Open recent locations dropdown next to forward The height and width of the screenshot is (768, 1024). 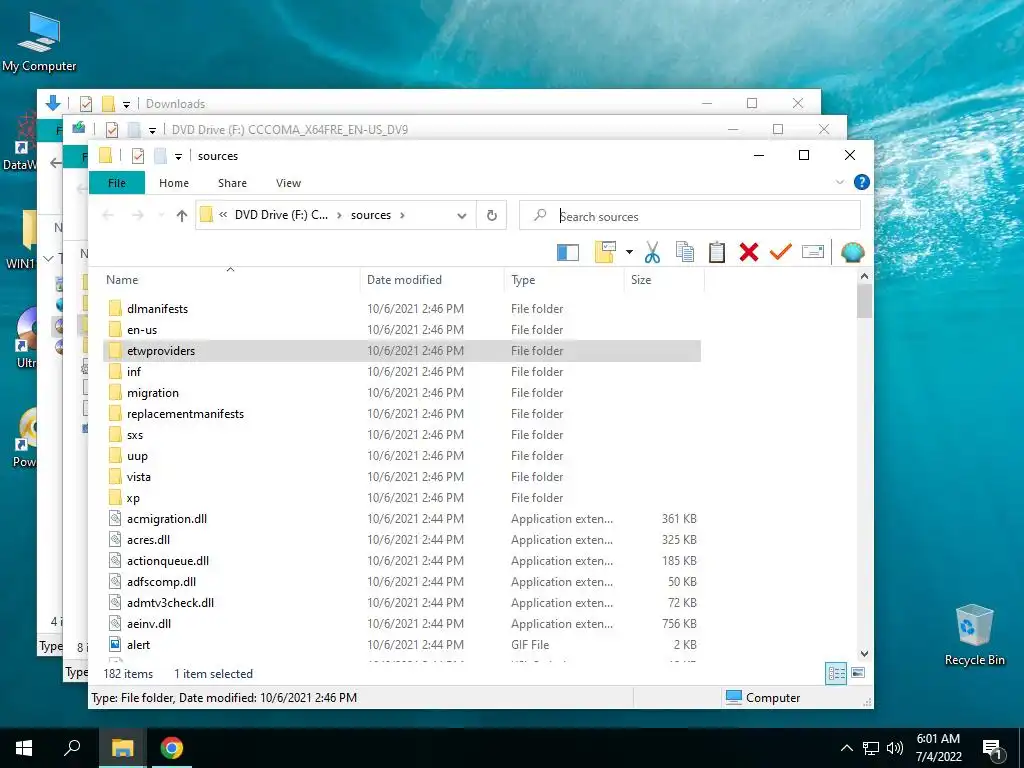click(x=161, y=216)
